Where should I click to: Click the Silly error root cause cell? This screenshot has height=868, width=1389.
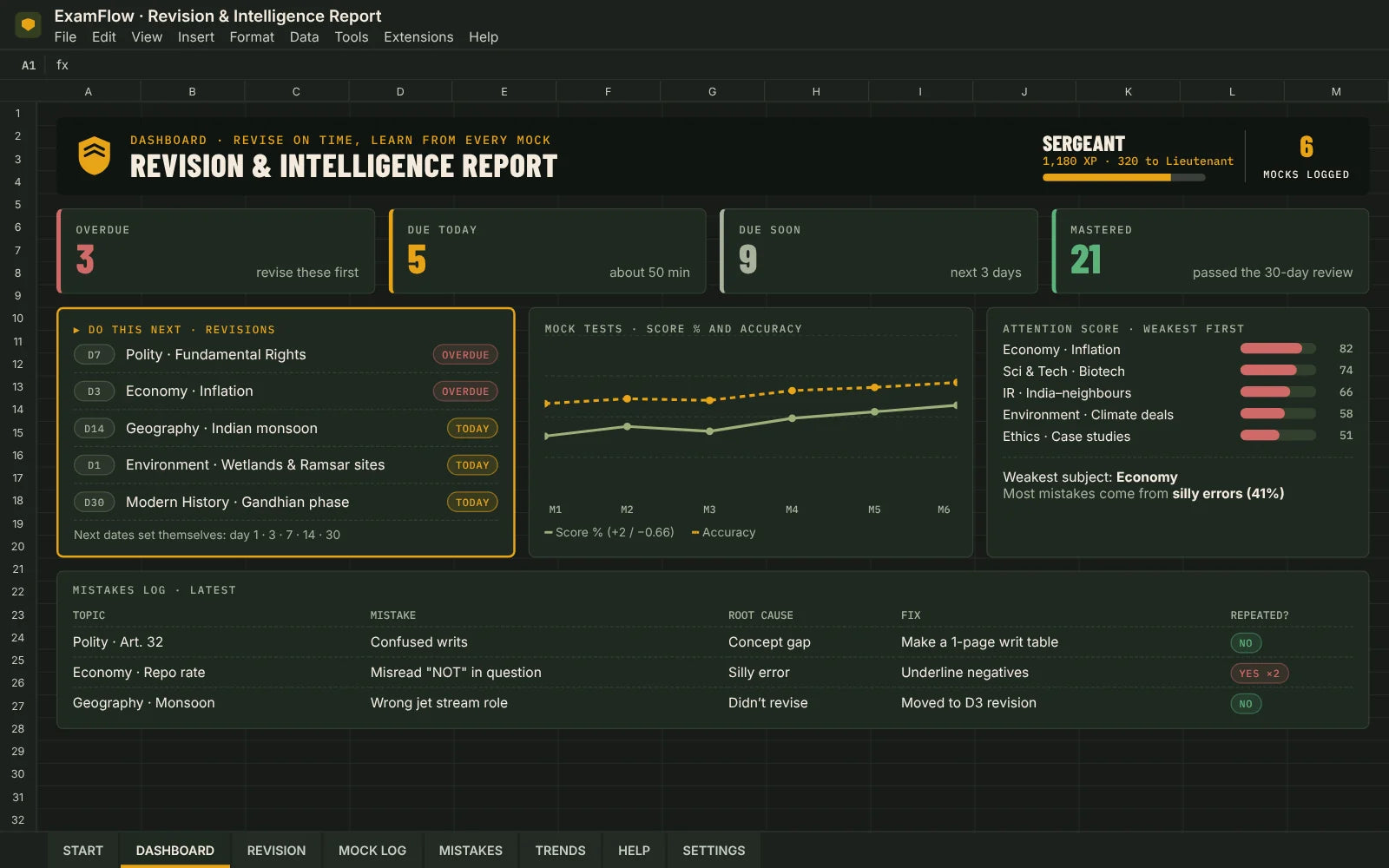[x=759, y=673]
